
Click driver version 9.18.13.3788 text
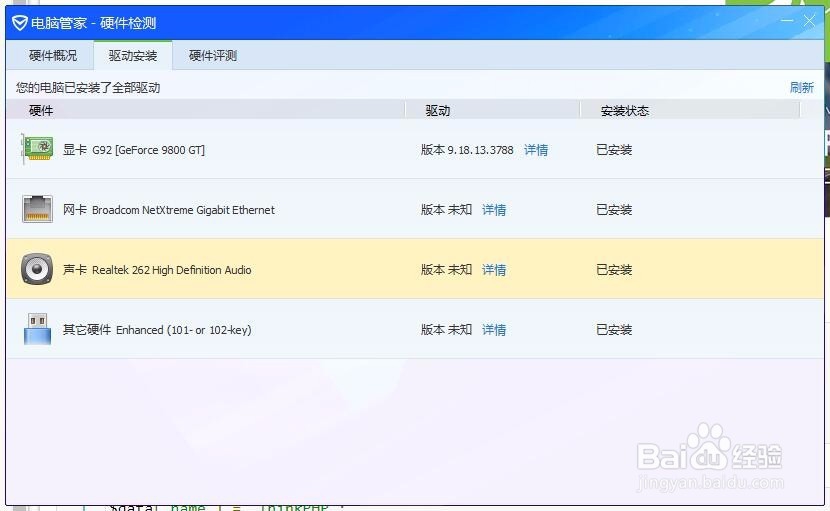[x=467, y=150]
